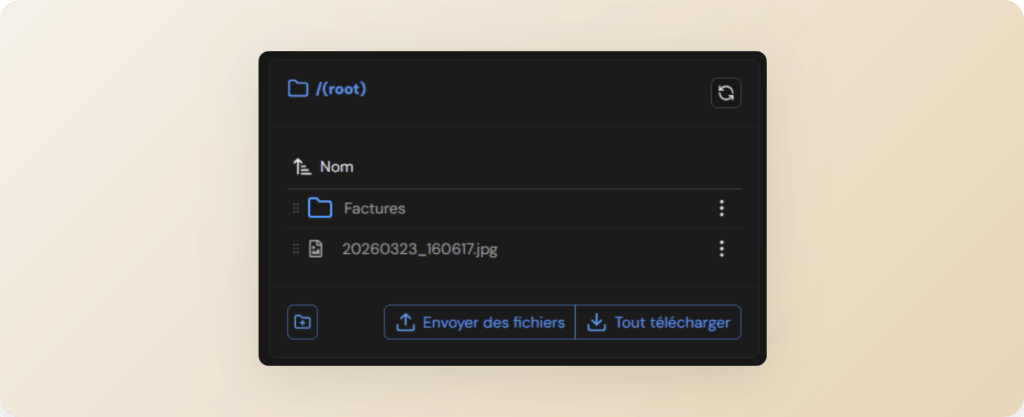
Task: Click the download arrow icon in Tout télécharger
Action: pyautogui.click(x=597, y=322)
